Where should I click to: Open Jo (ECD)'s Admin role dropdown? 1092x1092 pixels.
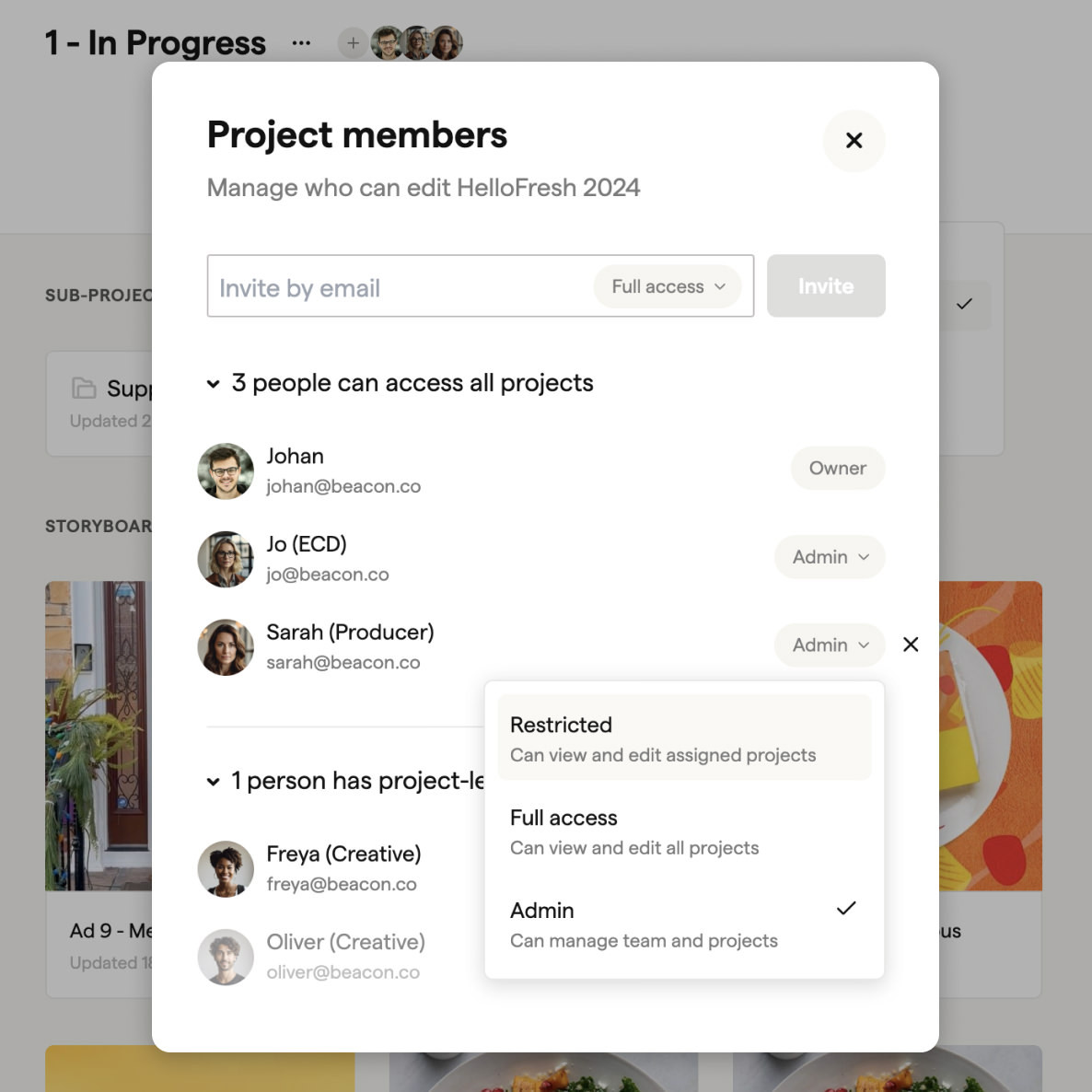828,557
